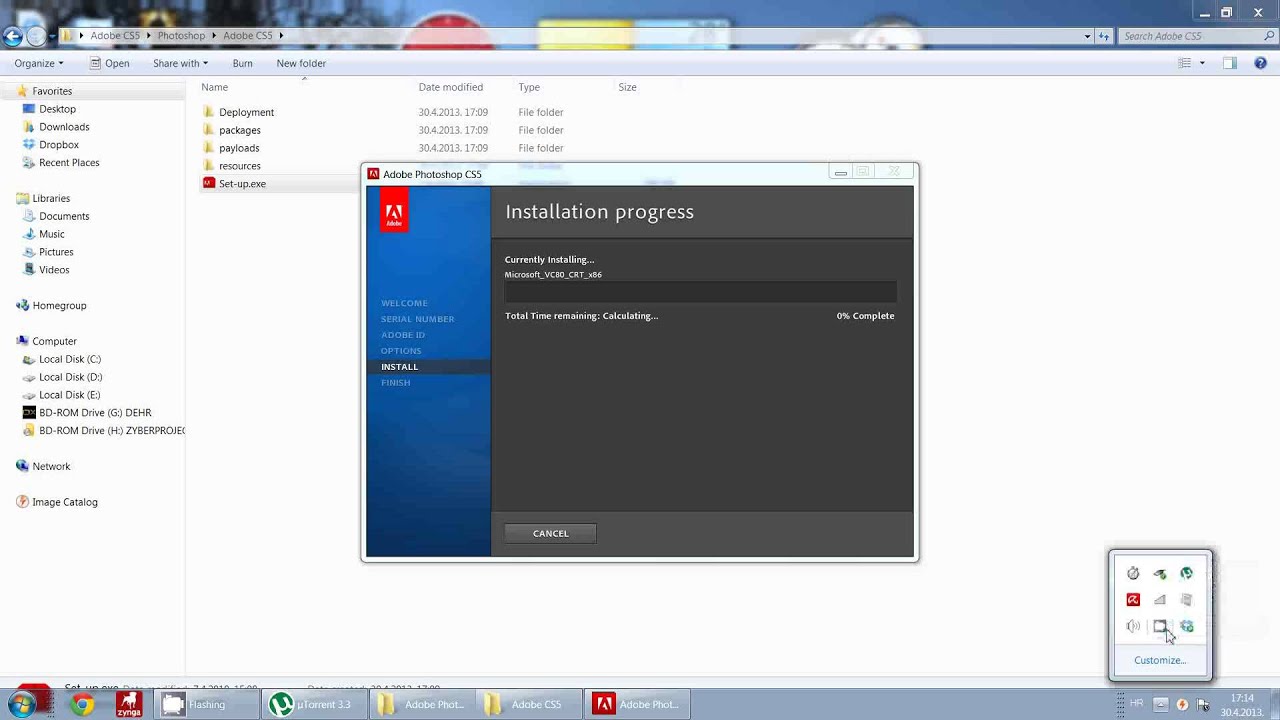Select Local Disk (D:) in navigation pane

[70, 377]
